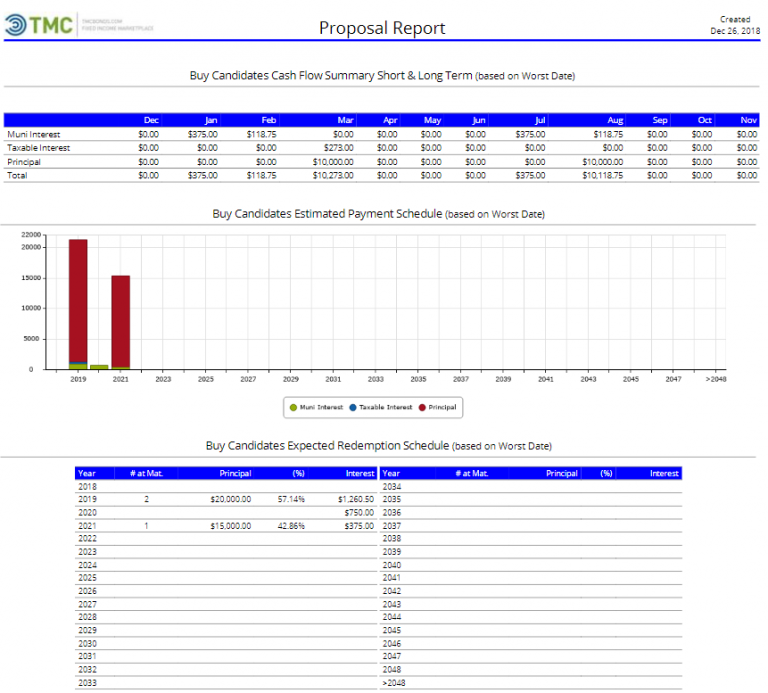Screen dimensions: 768x693
Task: Select the Taxable Interest row label
Action: [x=39, y=148]
